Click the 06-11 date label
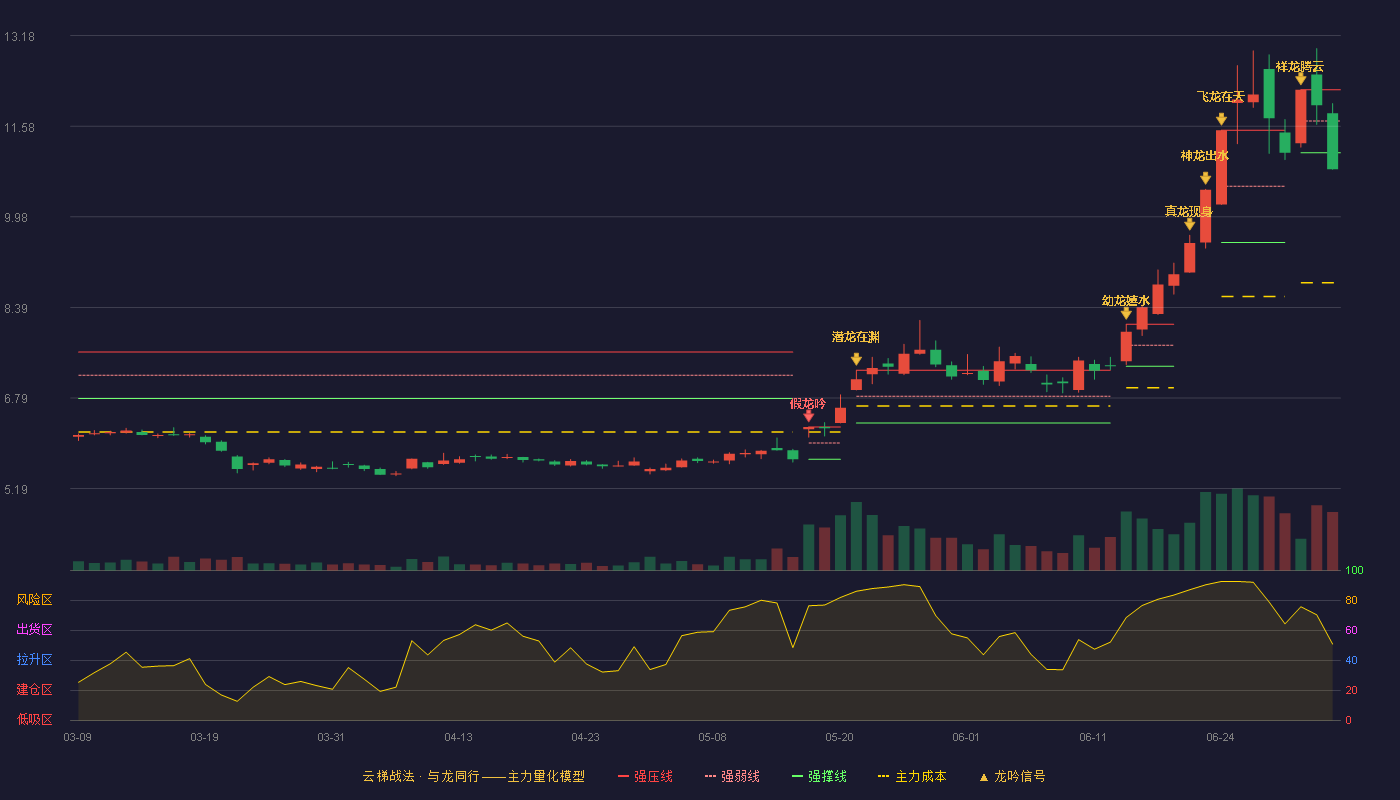This screenshot has height=800, width=1400. [1093, 737]
